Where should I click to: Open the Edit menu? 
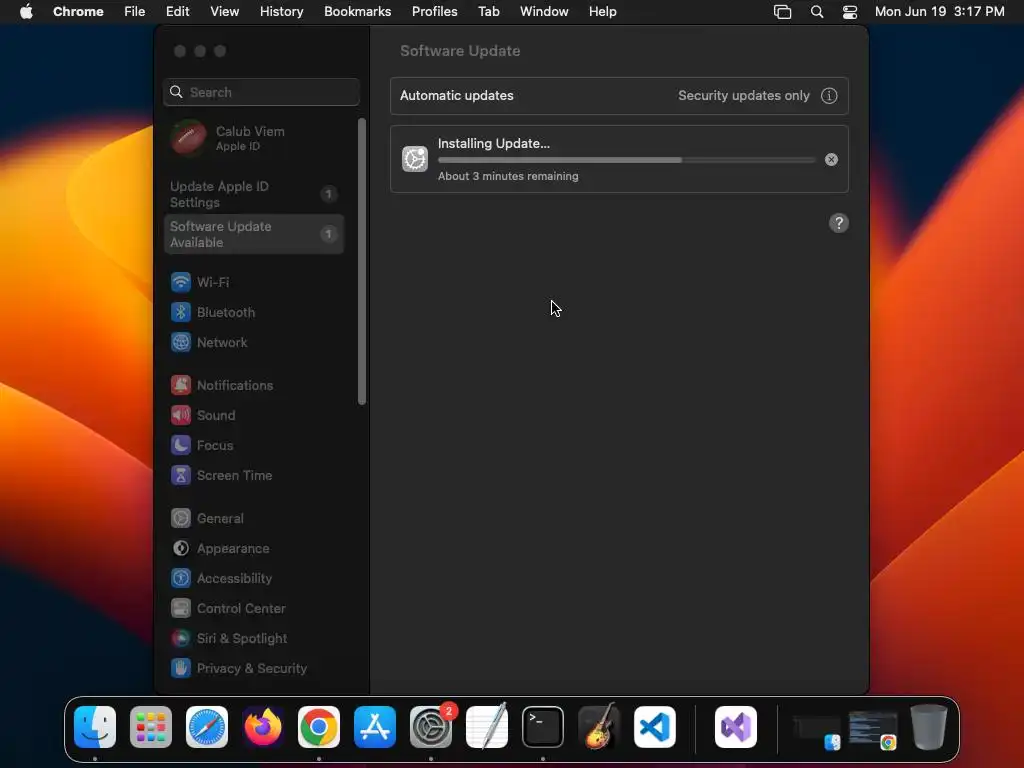pyautogui.click(x=178, y=12)
